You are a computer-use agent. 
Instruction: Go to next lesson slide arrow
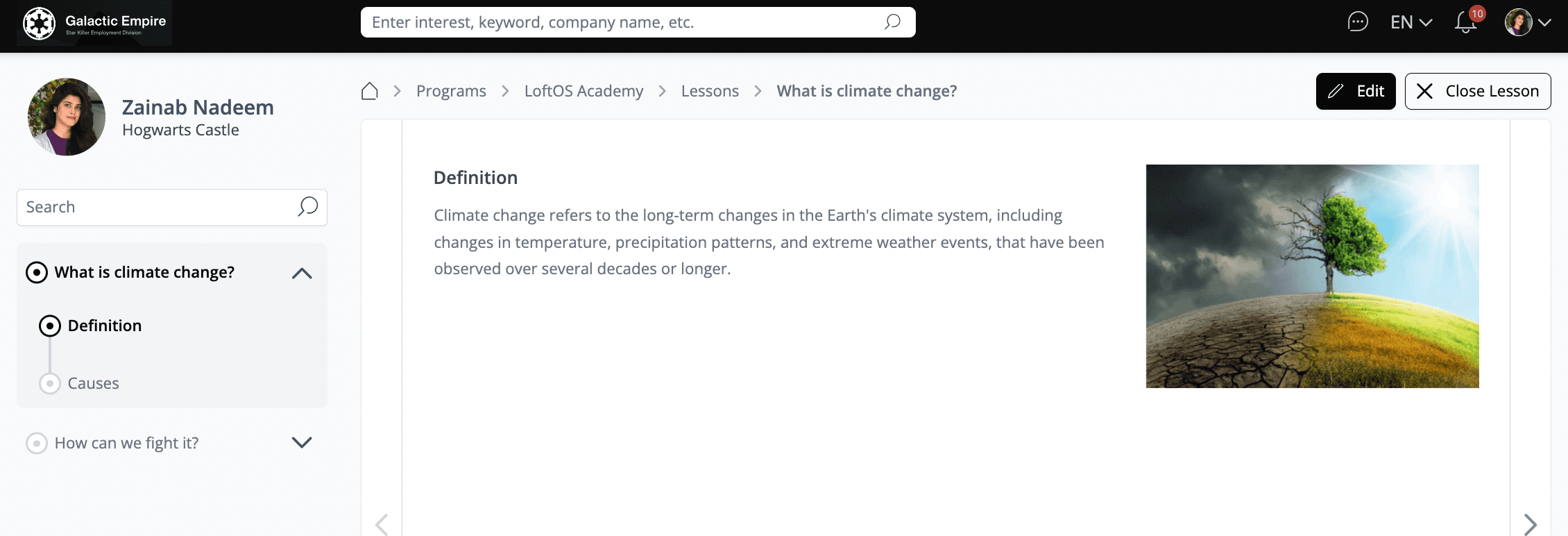1530,524
